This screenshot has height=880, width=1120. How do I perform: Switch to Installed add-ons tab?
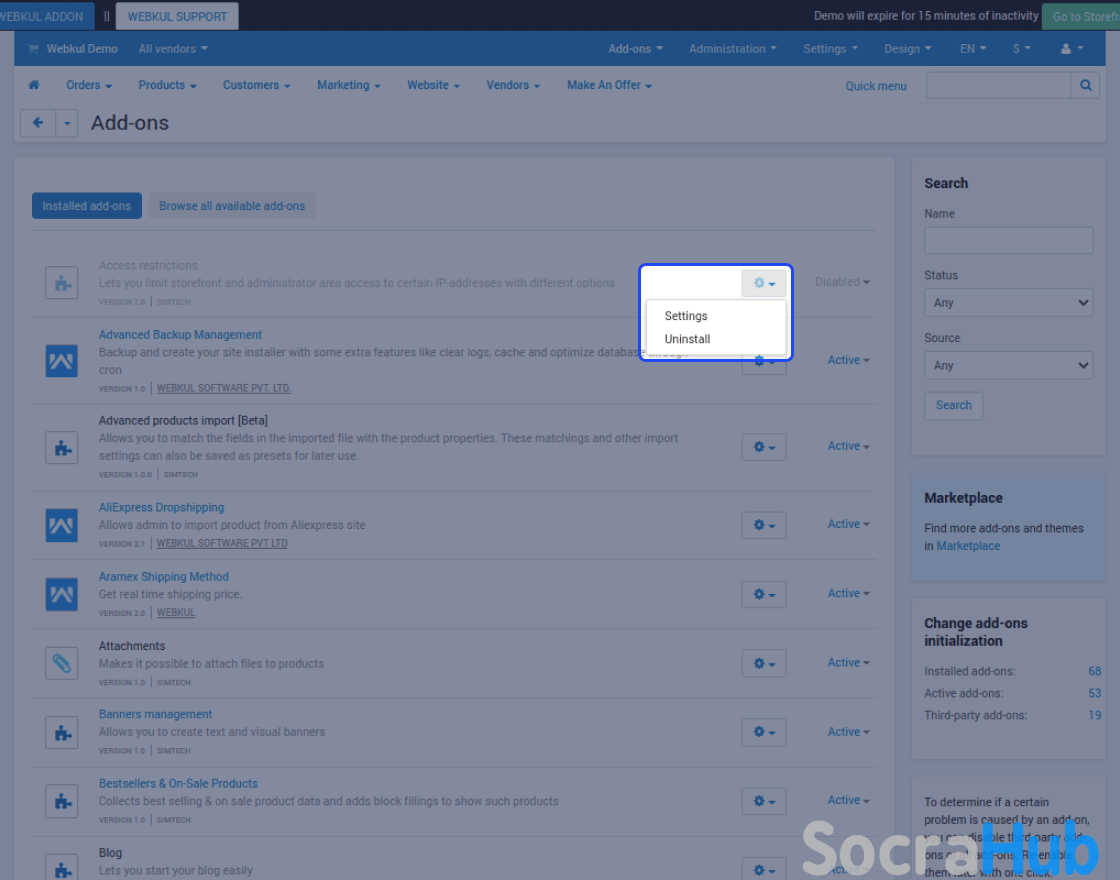tap(86, 206)
